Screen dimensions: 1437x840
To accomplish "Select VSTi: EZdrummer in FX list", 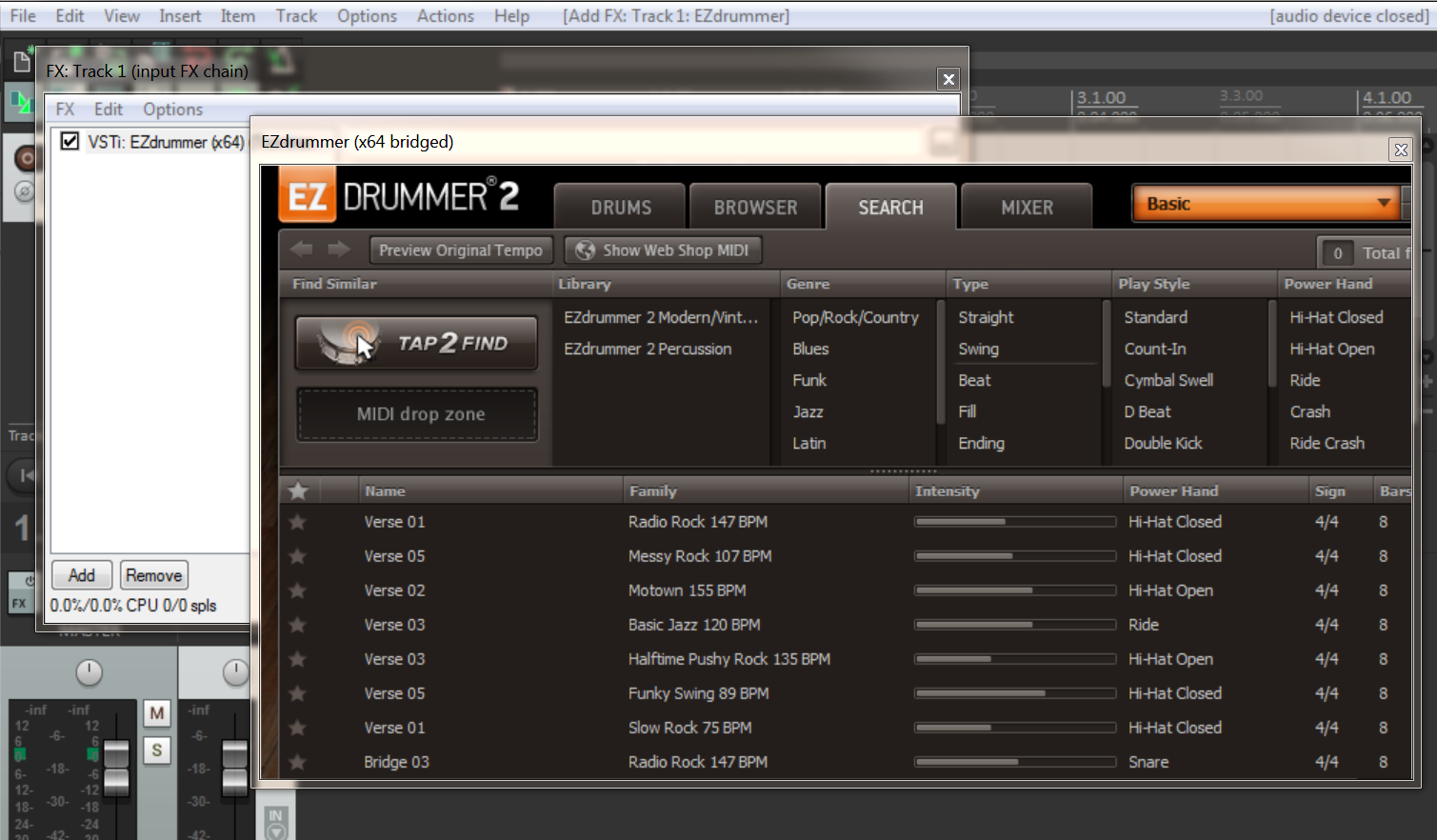I will (x=166, y=142).
